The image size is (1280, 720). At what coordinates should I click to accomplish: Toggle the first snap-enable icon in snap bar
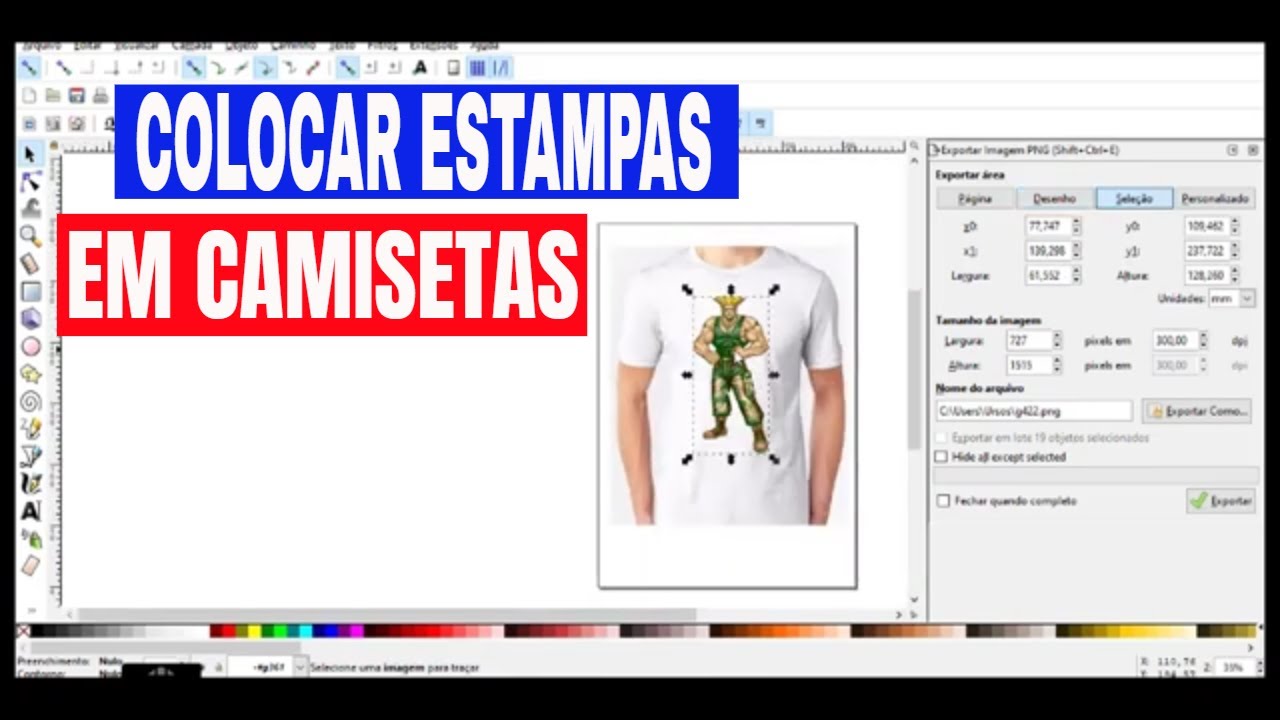[x=29, y=68]
